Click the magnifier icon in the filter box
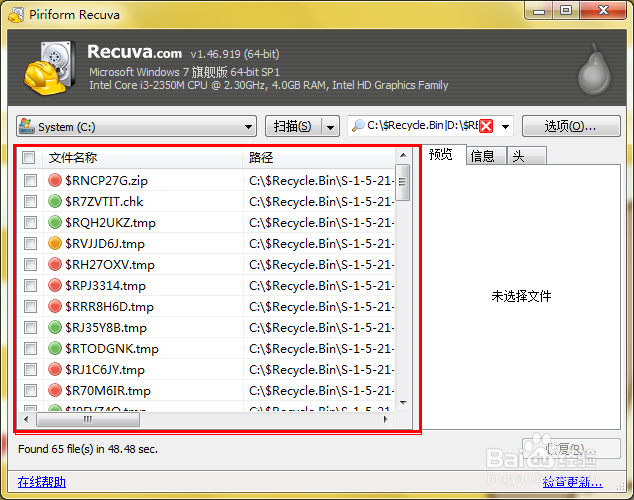 tap(358, 126)
